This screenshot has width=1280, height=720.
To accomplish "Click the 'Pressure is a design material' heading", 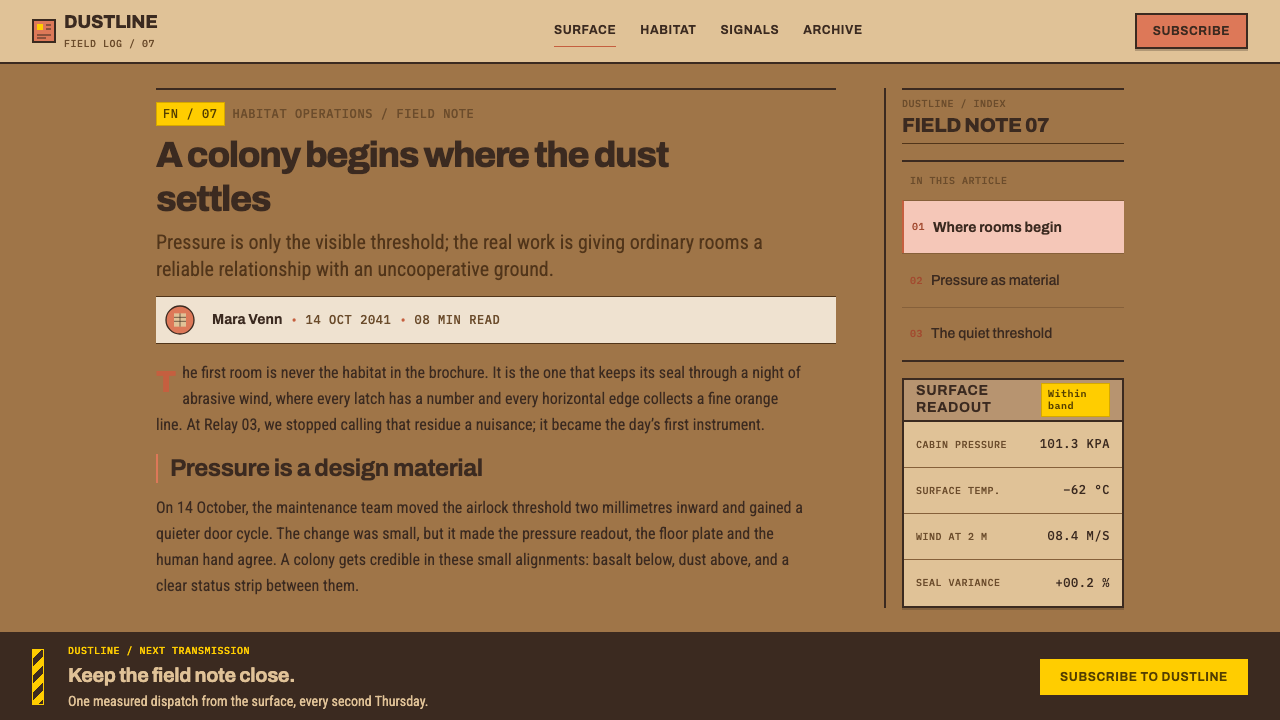I will click(x=326, y=468).
